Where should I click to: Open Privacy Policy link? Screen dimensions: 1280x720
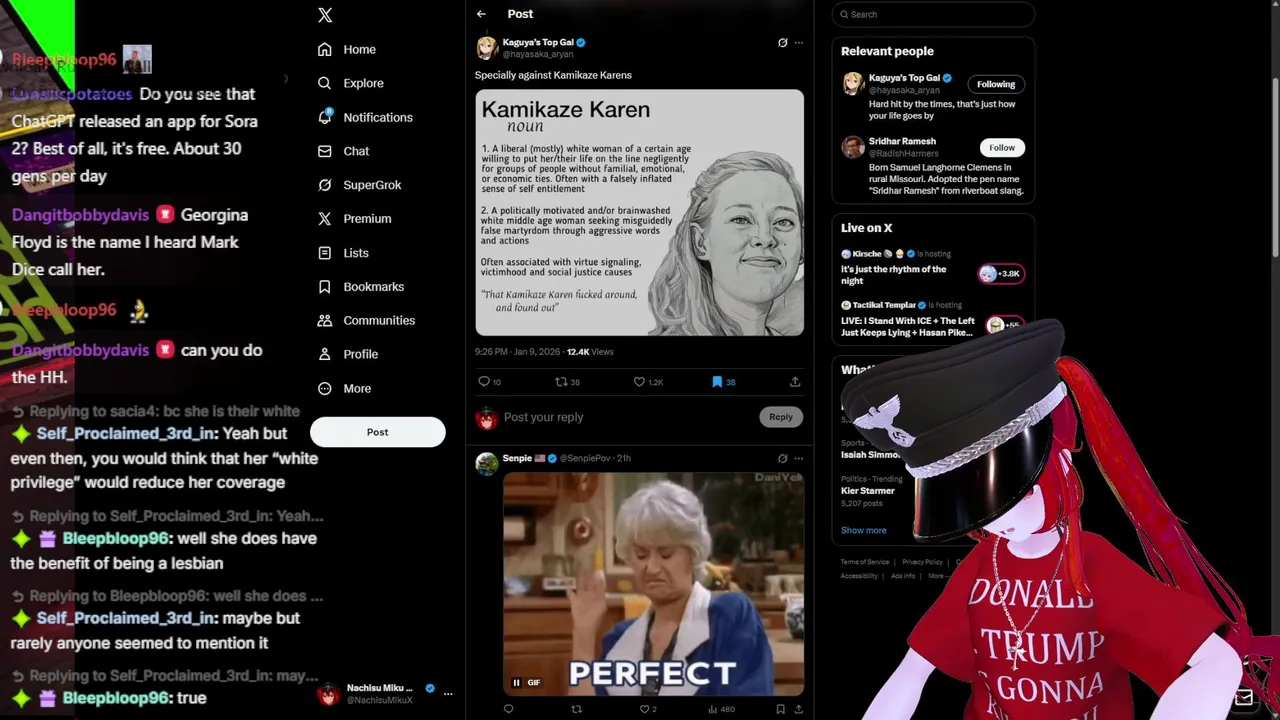coord(922,562)
